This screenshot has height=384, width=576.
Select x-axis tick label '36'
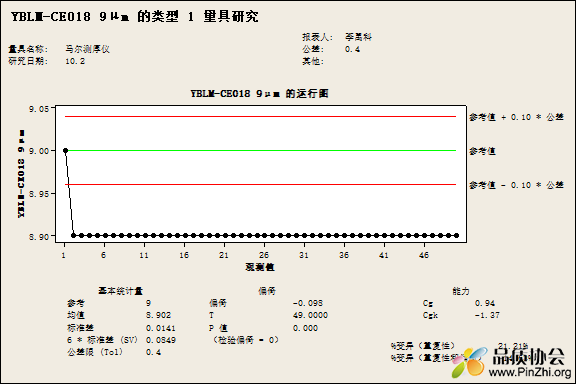point(344,255)
